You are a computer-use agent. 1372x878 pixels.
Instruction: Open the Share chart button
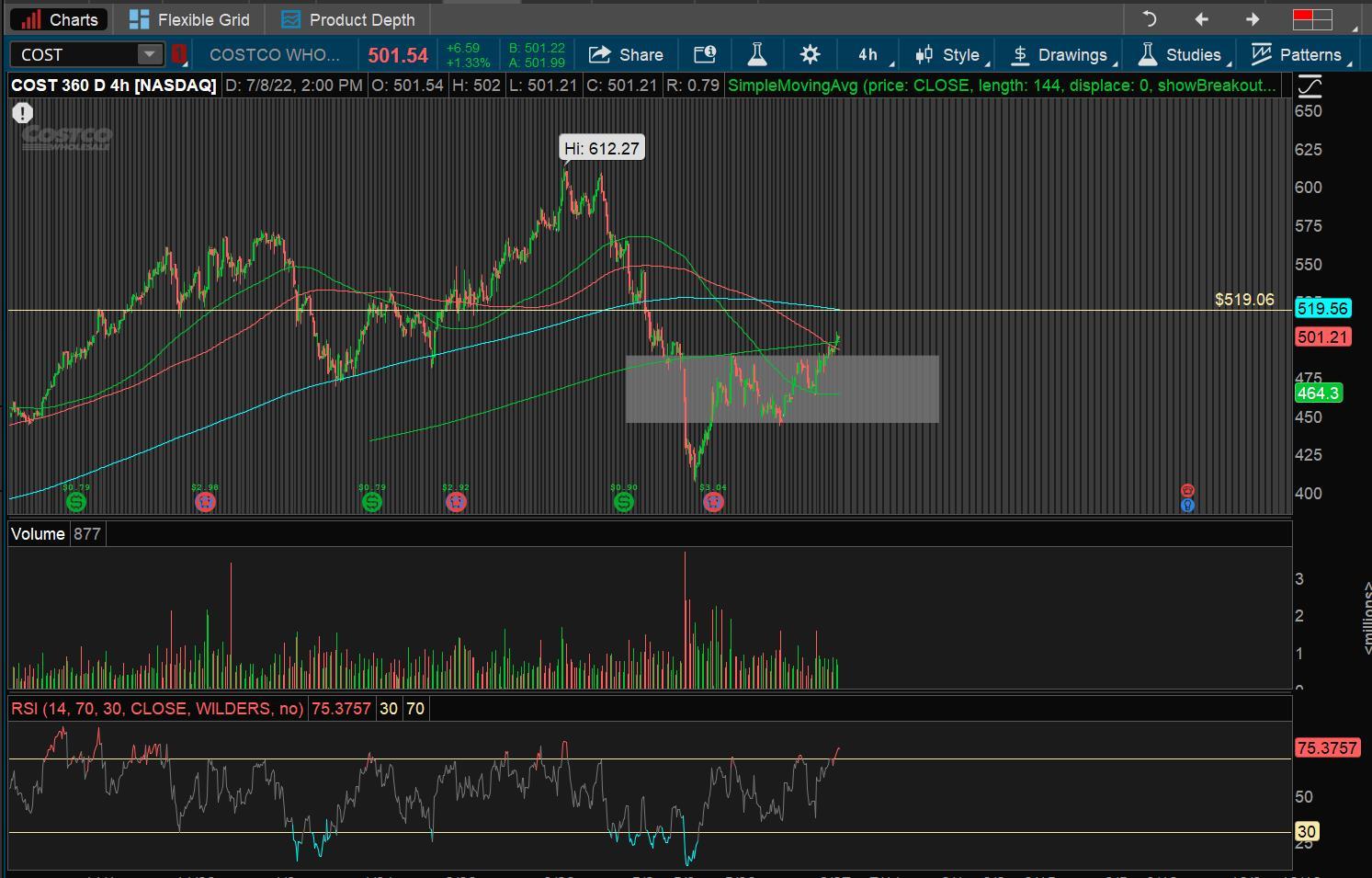click(626, 54)
